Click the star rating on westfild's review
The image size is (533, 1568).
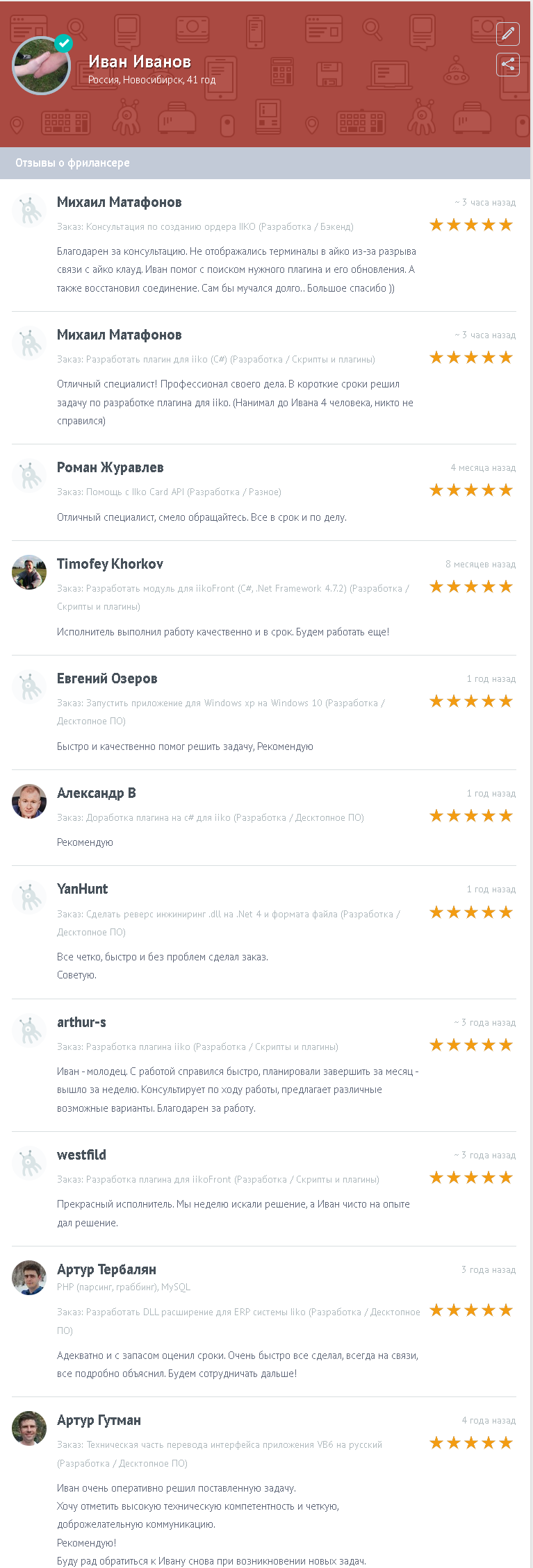471,1178
